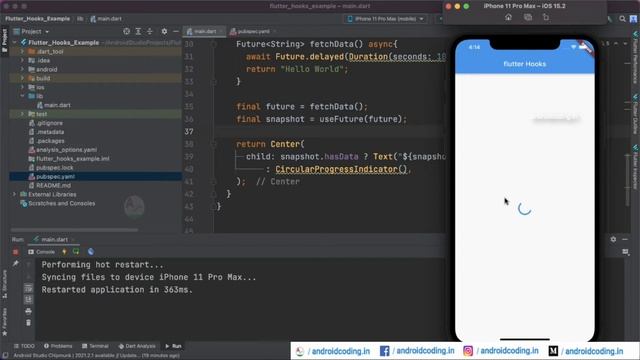The image size is (640, 360).
Task: Open Project panel options gear icon
Action: point(164,31)
